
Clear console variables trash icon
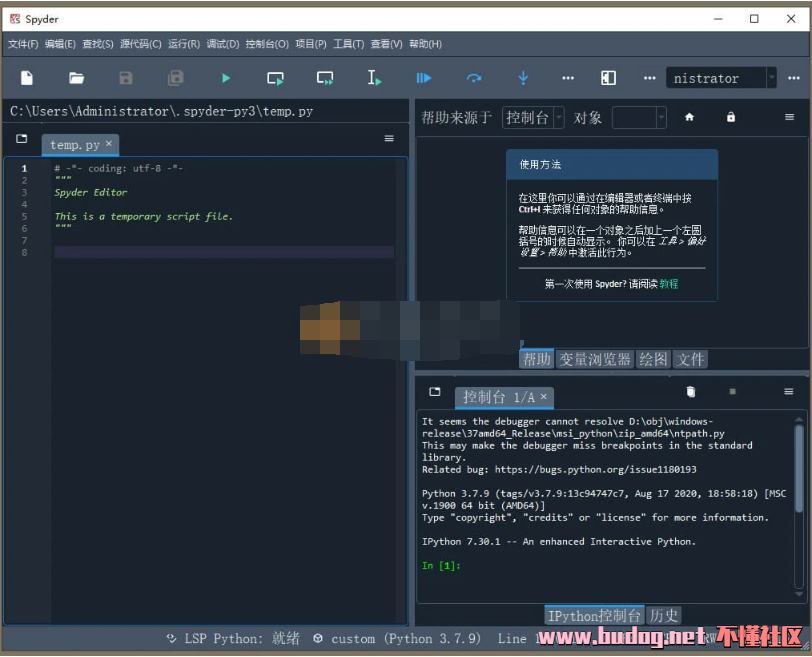click(690, 392)
